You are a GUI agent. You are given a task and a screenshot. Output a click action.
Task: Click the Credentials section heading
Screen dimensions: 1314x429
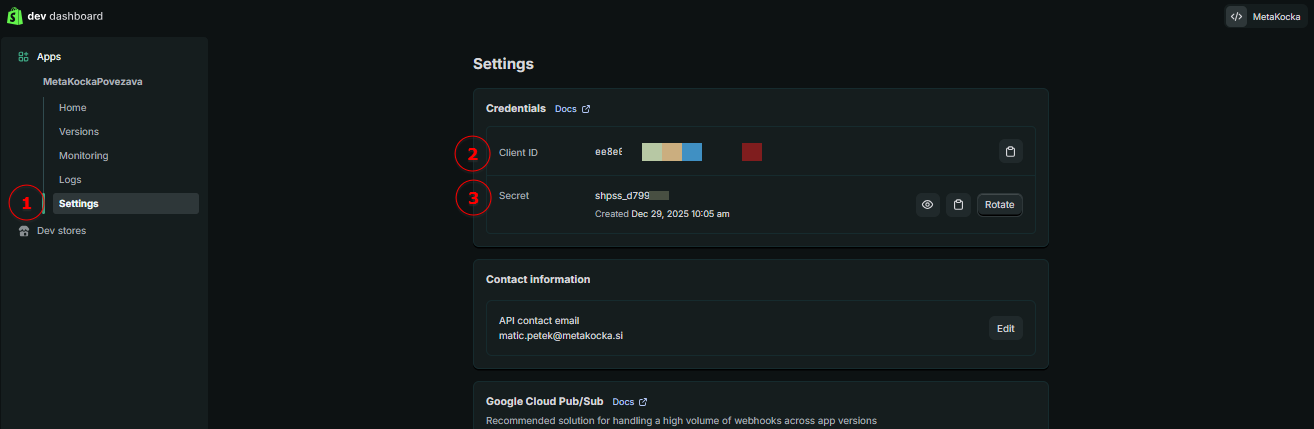coord(516,108)
